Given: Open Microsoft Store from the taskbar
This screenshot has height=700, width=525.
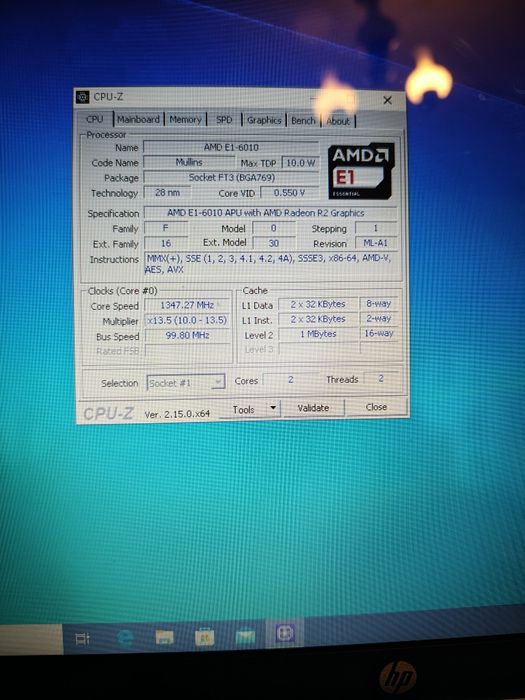Looking at the screenshot, I should (x=204, y=636).
